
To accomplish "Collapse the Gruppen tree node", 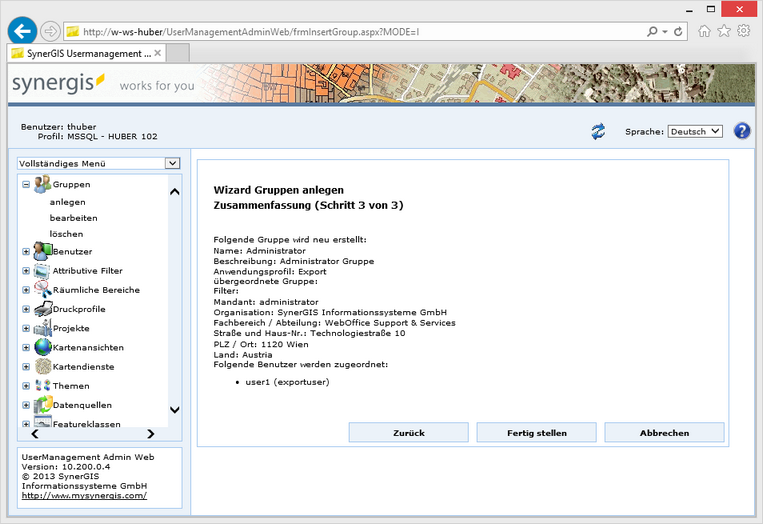I will click(x=26, y=185).
